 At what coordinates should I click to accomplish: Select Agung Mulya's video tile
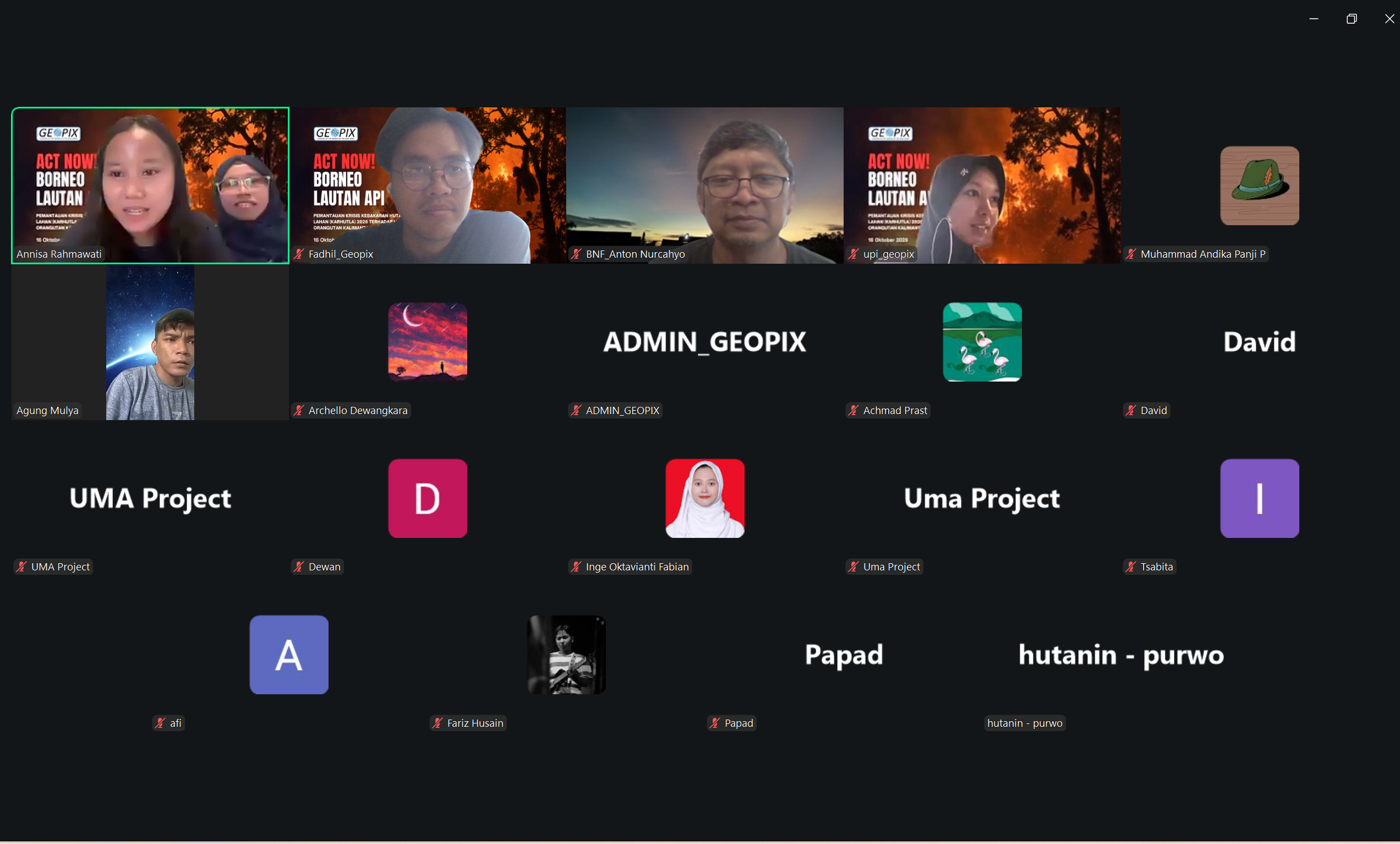tap(150, 342)
